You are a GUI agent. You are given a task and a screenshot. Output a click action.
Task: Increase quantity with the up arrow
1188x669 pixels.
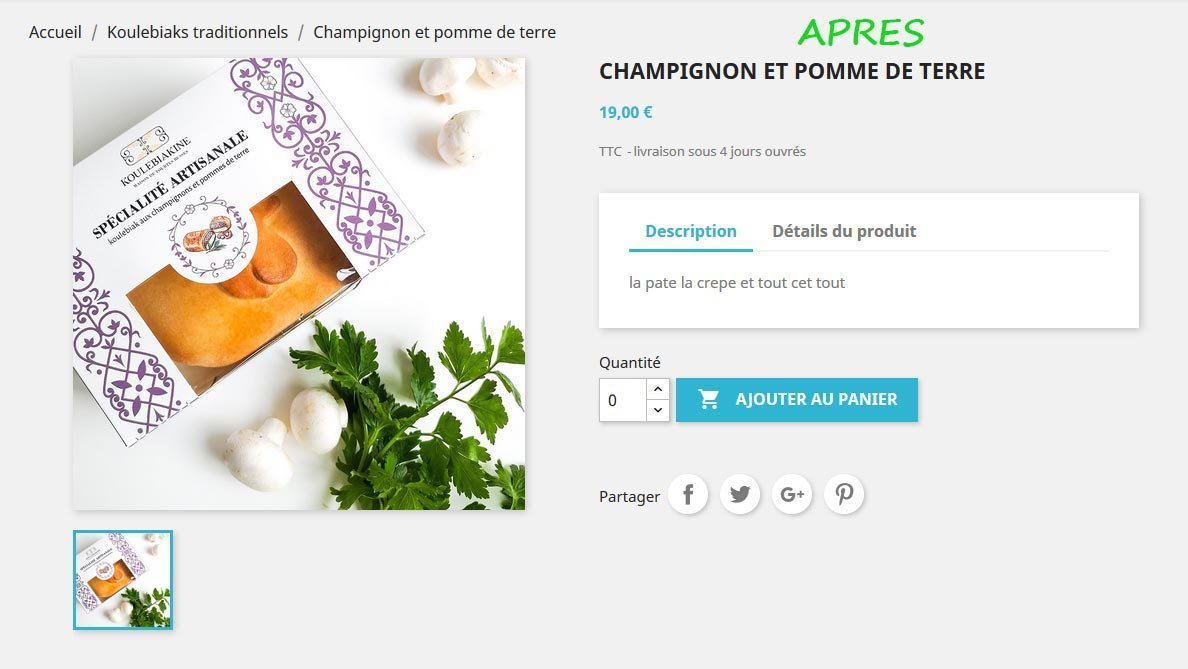click(658, 389)
